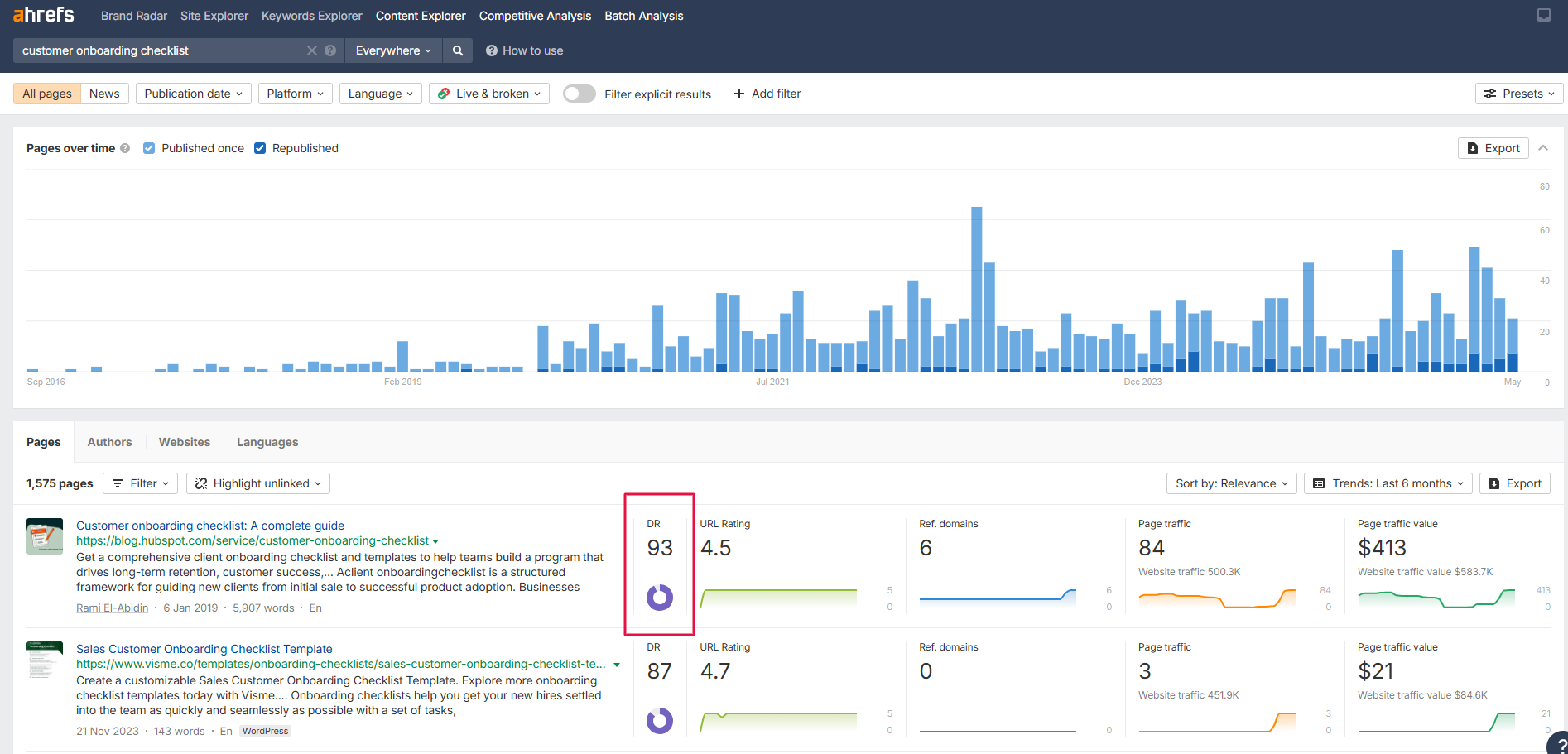Open search help question mark icon
This screenshot has height=754, width=1568.
330,50
